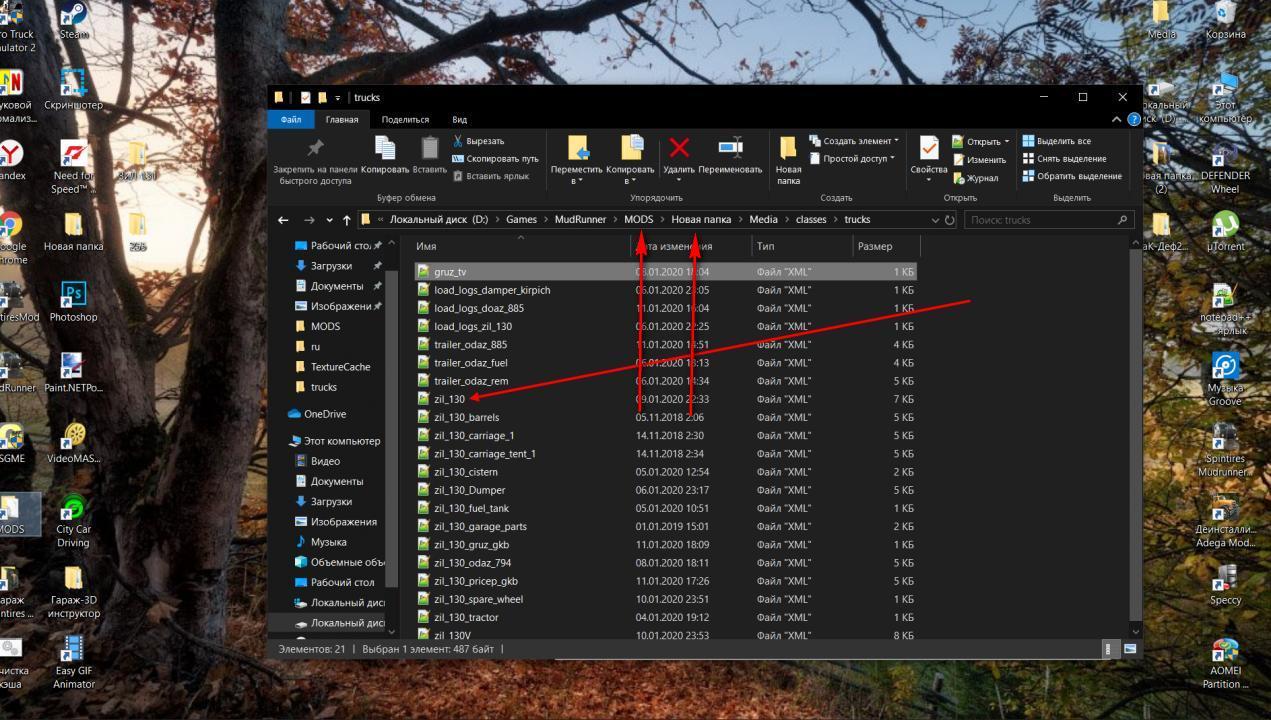Viewport: 1271px width, 720px height.
Task: Sort files by the Размер column header
Action: [x=874, y=246]
